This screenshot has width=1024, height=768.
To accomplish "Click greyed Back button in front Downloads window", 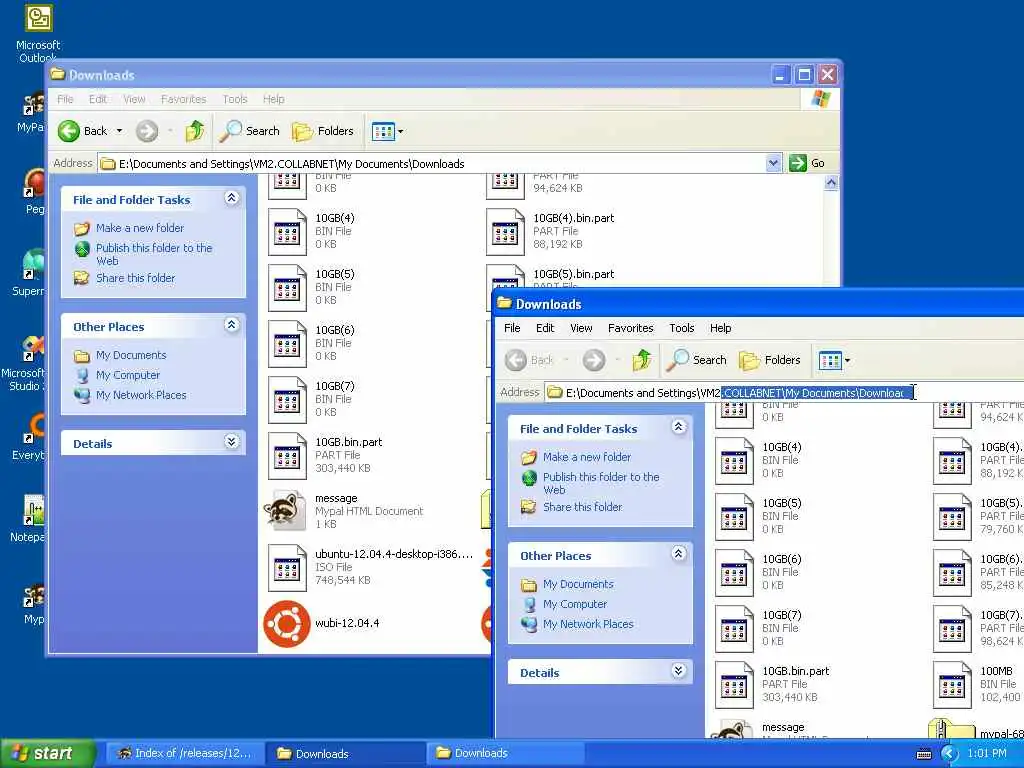I will click(x=530, y=360).
